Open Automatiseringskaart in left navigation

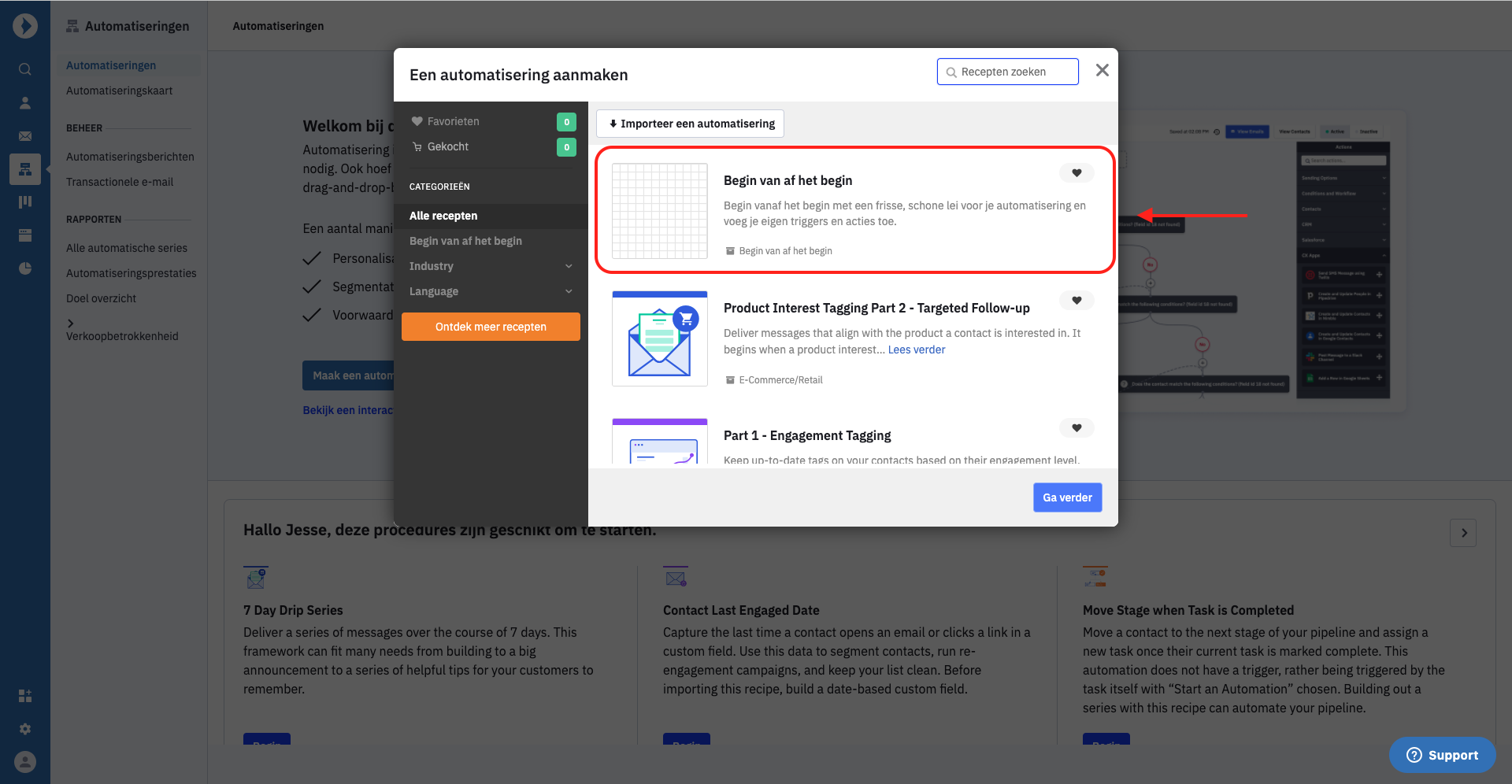click(119, 91)
